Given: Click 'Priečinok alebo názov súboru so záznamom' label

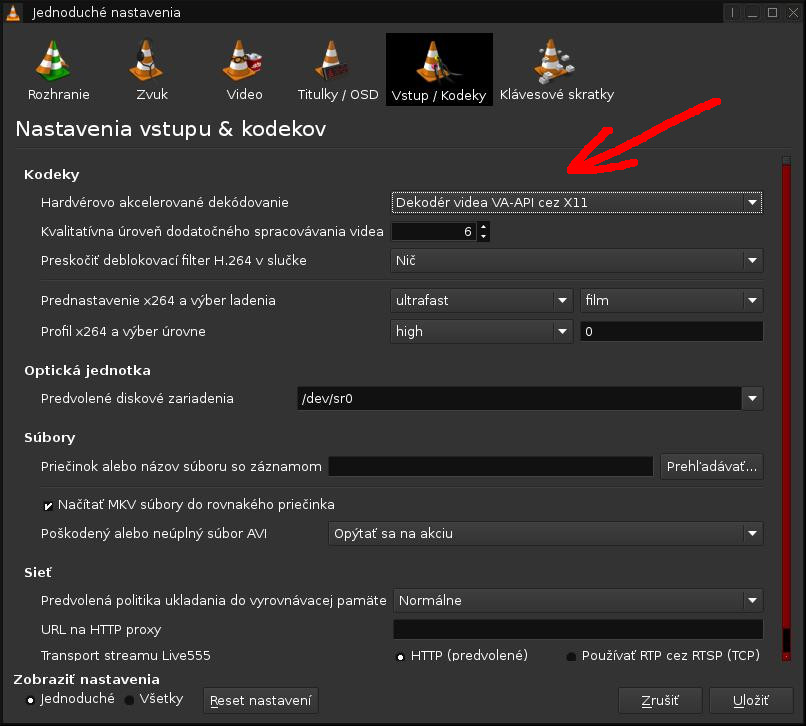Looking at the screenshot, I should [x=181, y=466].
